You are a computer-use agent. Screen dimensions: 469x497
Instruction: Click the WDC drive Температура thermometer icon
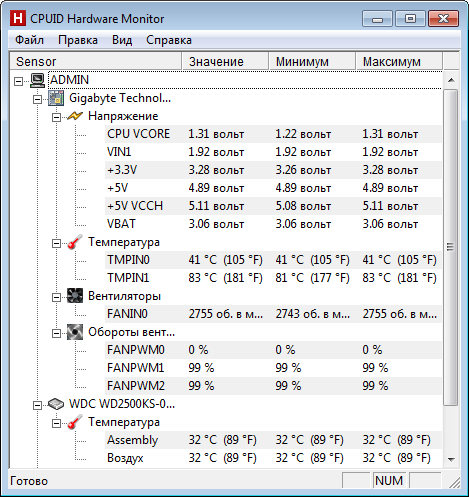coord(75,422)
